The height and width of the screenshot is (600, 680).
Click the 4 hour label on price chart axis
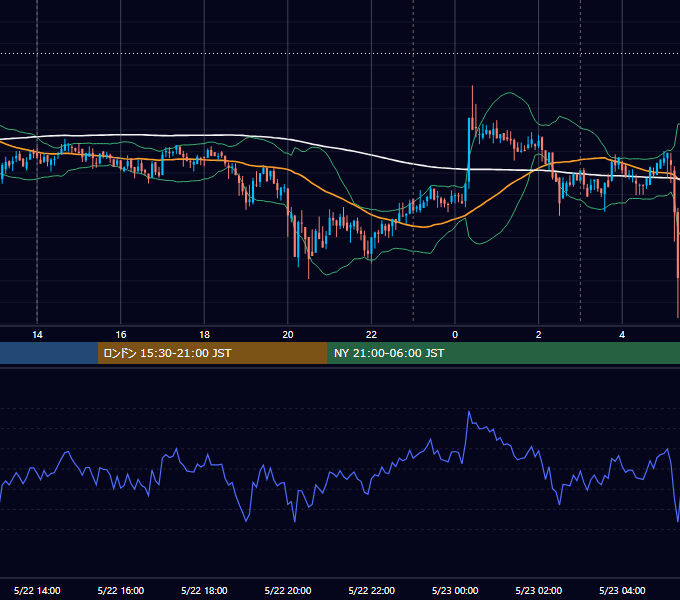point(622,335)
